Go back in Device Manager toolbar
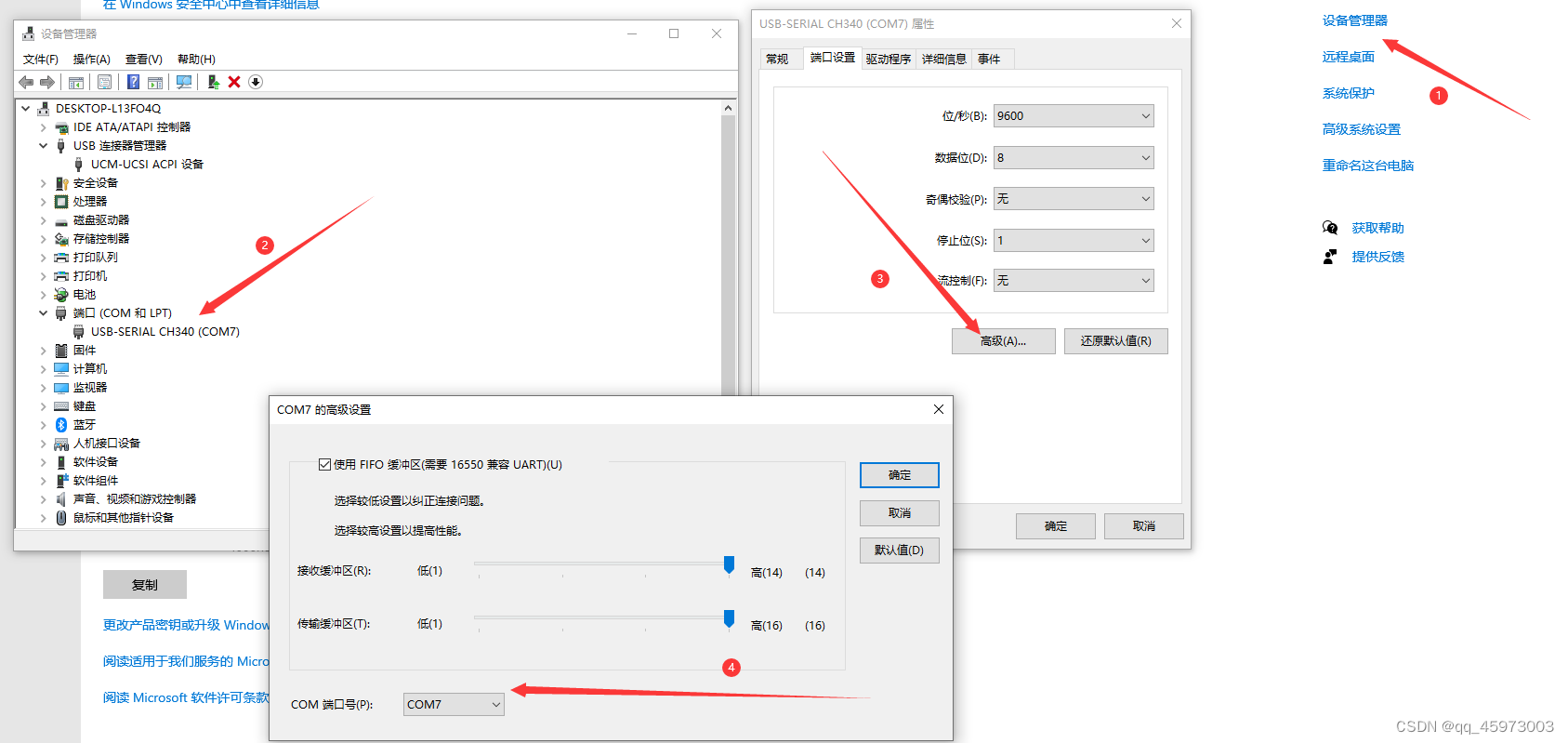 [x=26, y=82]
